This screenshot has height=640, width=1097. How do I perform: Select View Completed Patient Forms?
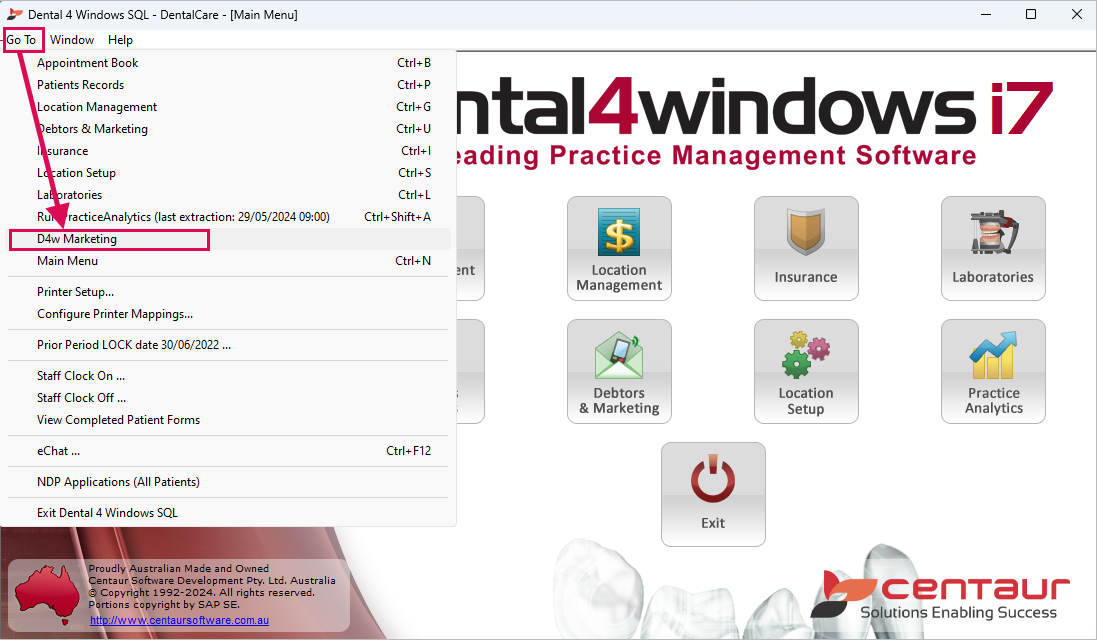tap(228, 420)
